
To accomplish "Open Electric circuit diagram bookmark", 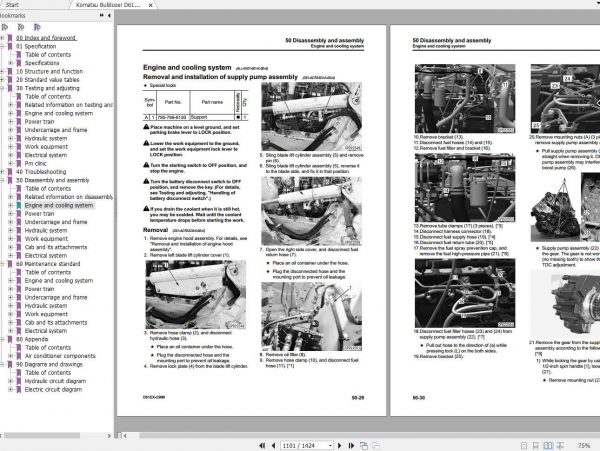I will tap(53, 390).
